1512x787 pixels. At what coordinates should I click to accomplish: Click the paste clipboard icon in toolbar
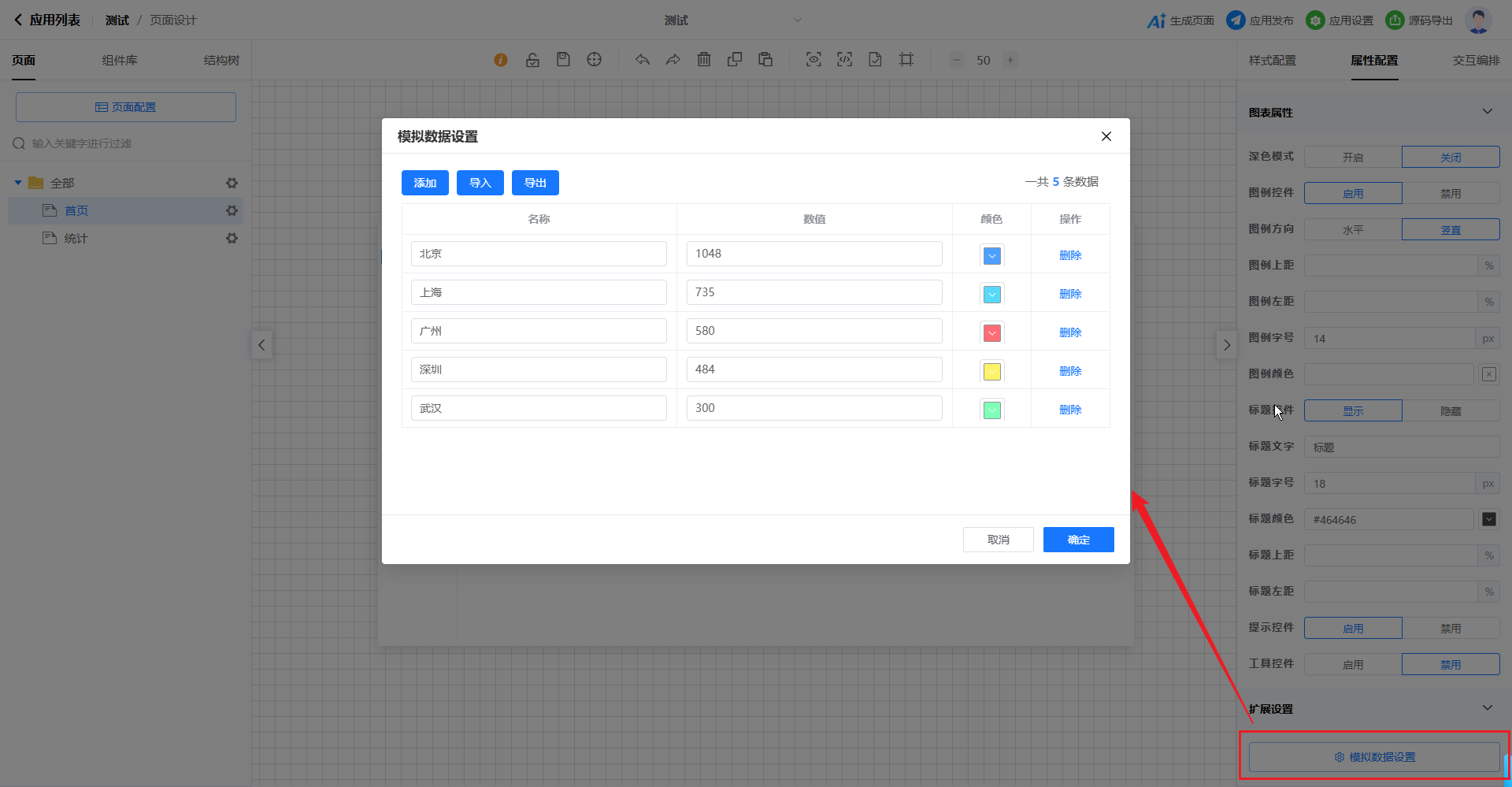pos(765,60)
